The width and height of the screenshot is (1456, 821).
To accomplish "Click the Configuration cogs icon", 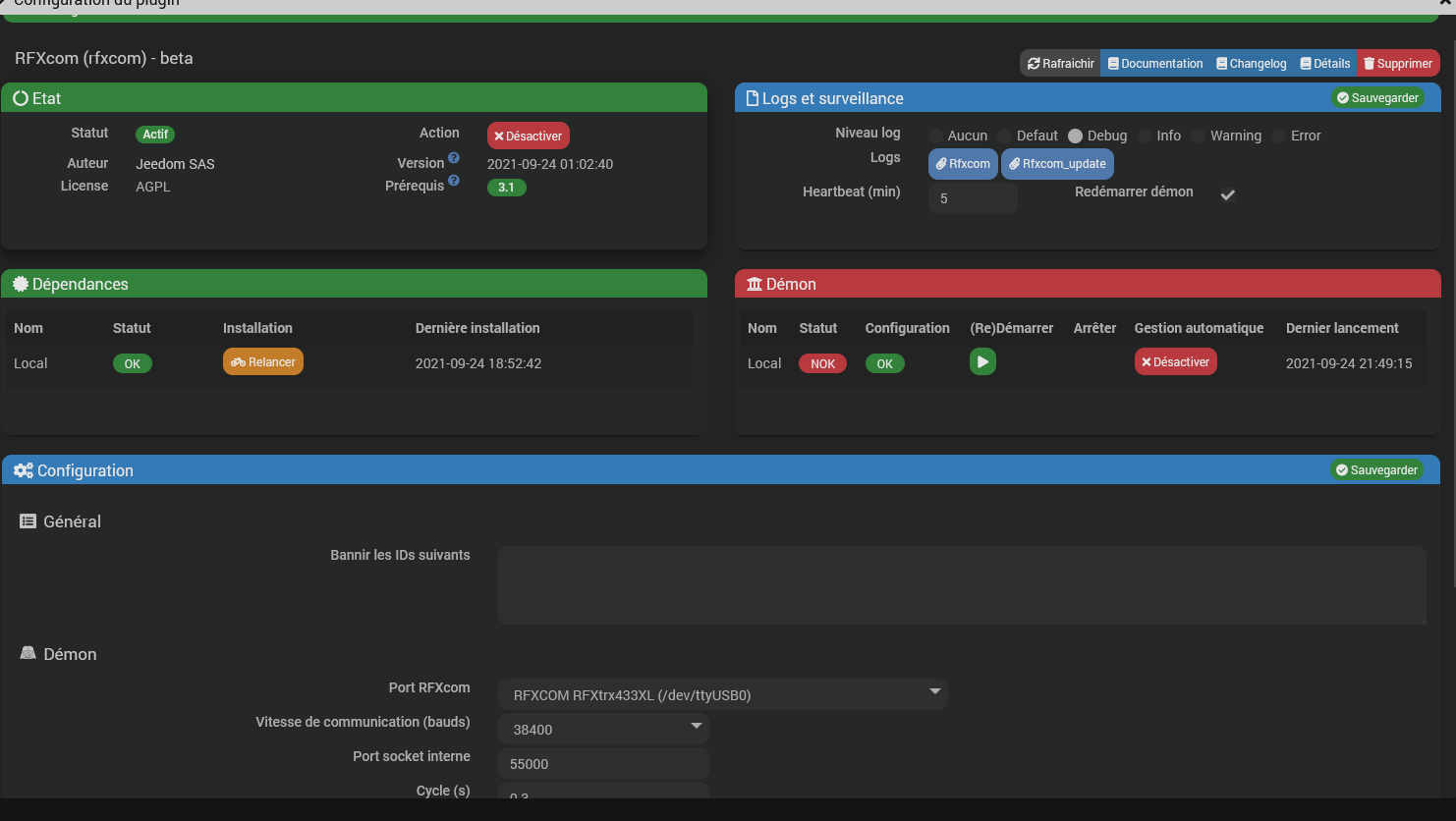I will click(24, 470).
